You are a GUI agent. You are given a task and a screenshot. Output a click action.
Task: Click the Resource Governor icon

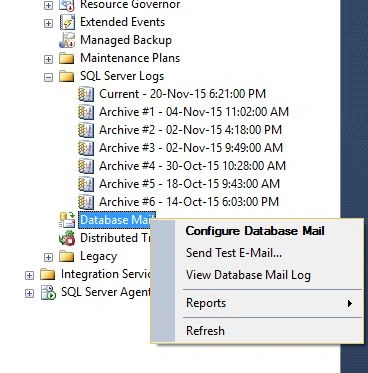[67, 5]
